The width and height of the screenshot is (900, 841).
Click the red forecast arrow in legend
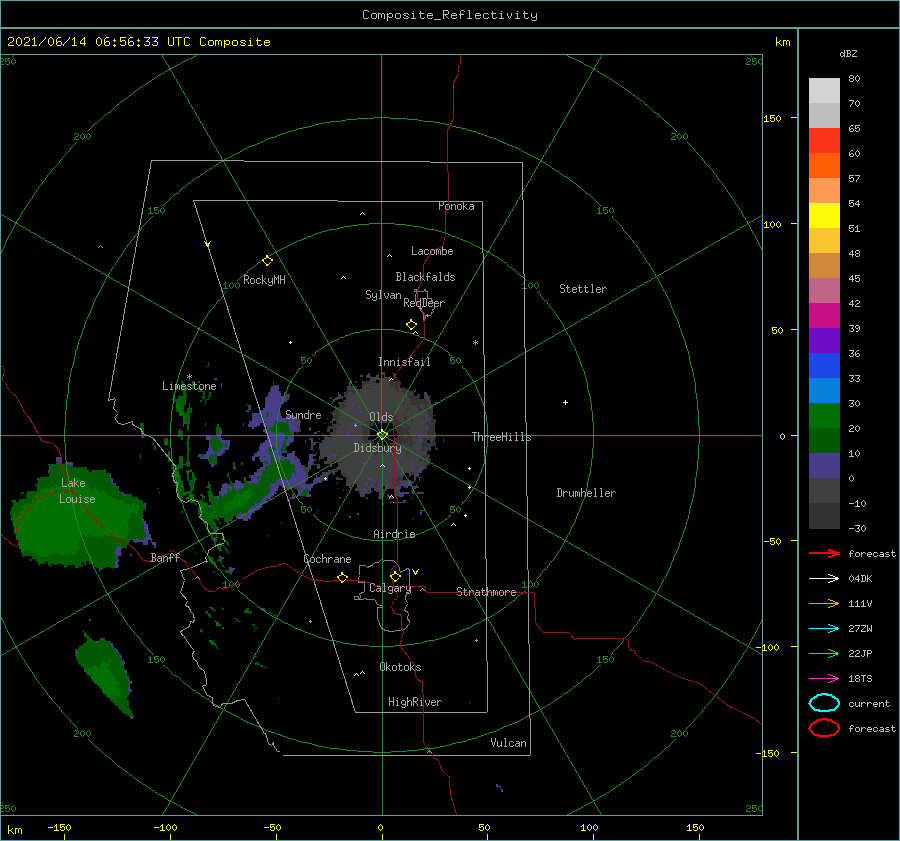[824, 553]
